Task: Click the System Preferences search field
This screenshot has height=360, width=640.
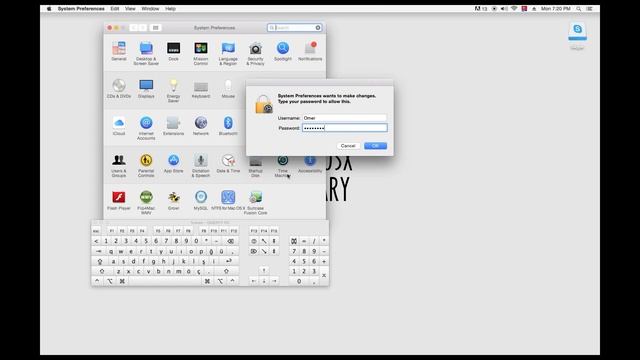Action: tap(294, 28)
